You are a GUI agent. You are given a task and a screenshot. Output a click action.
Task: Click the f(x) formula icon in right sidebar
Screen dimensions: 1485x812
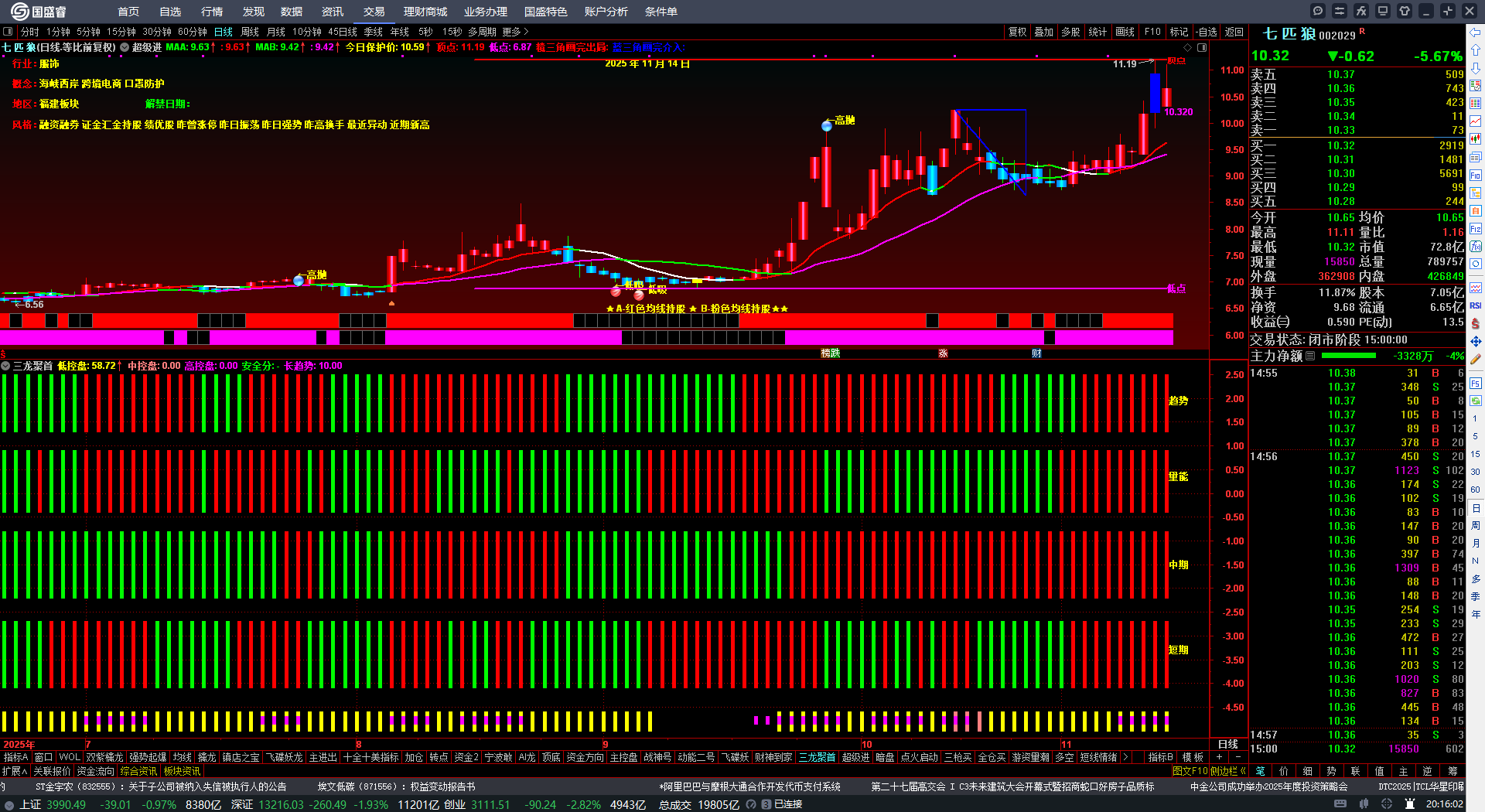1476,247
